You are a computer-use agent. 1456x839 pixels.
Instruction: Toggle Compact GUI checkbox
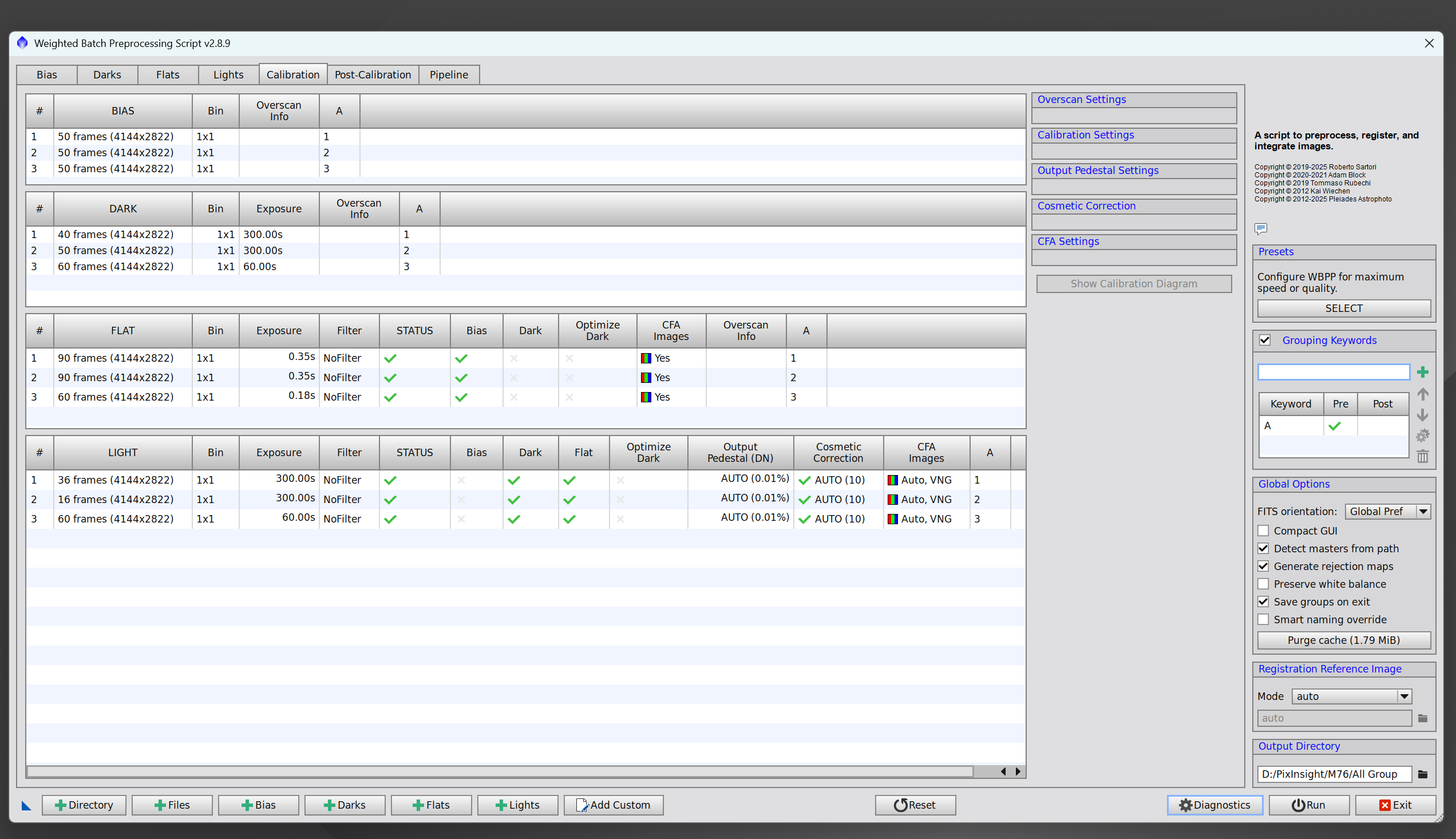click(x=1263, y=531)
